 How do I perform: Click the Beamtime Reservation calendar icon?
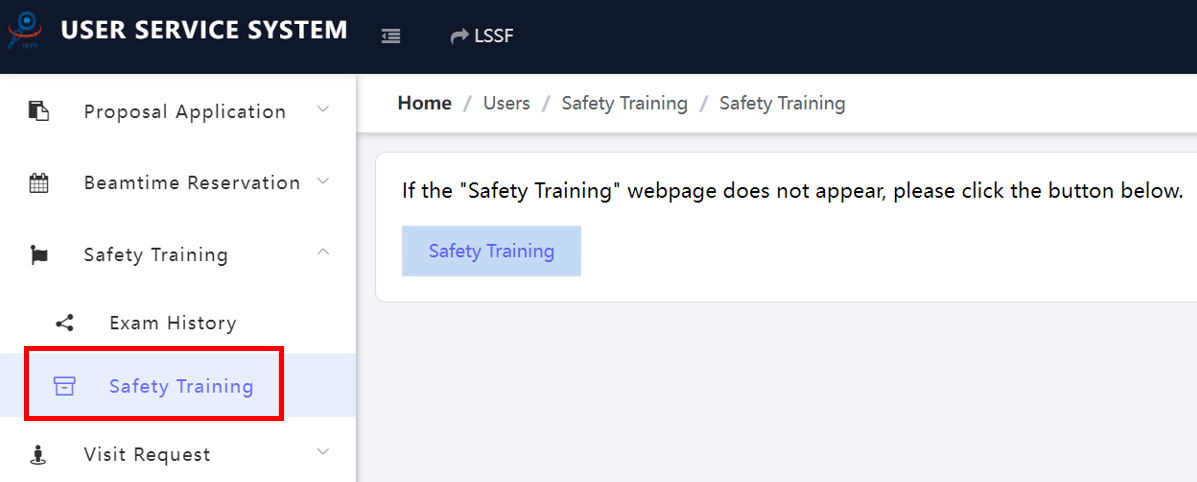39,183
